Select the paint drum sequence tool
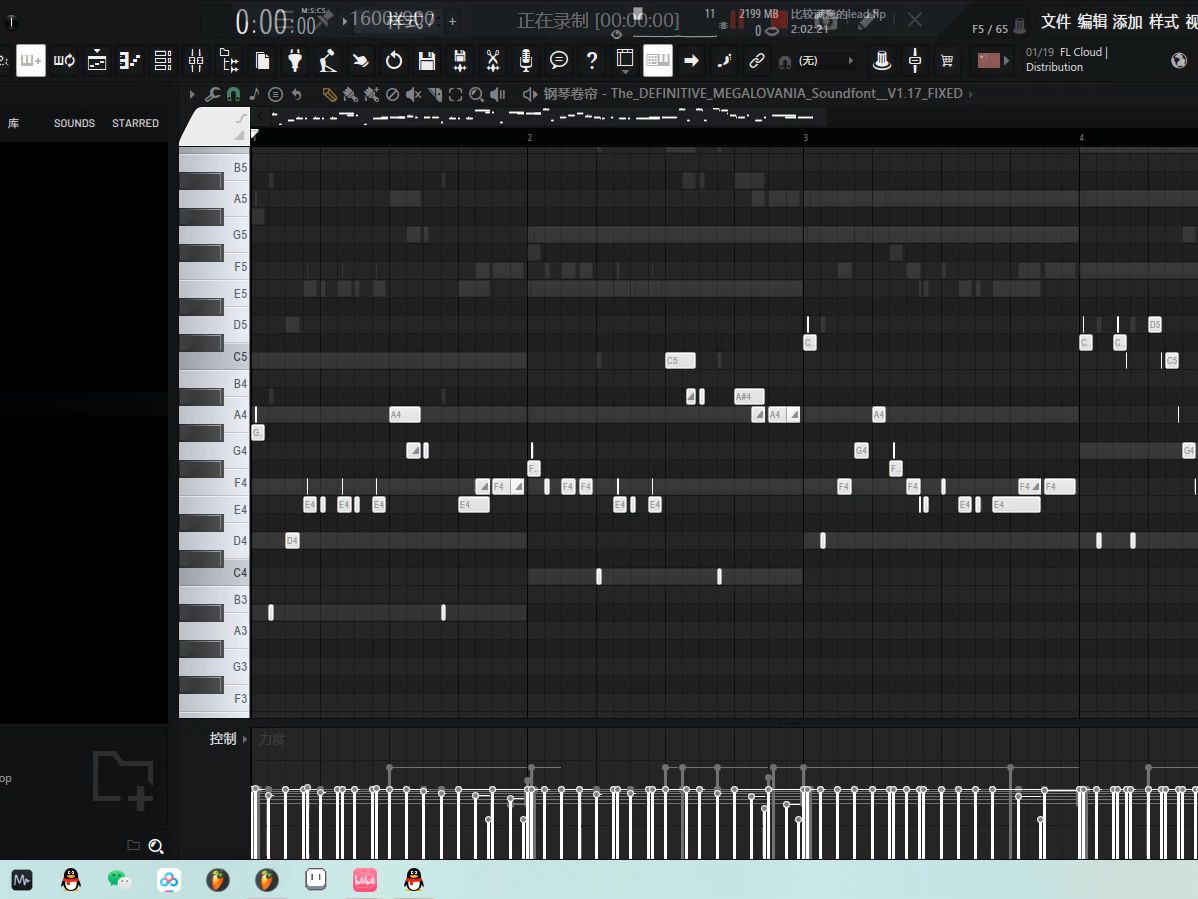 [371, 94]
